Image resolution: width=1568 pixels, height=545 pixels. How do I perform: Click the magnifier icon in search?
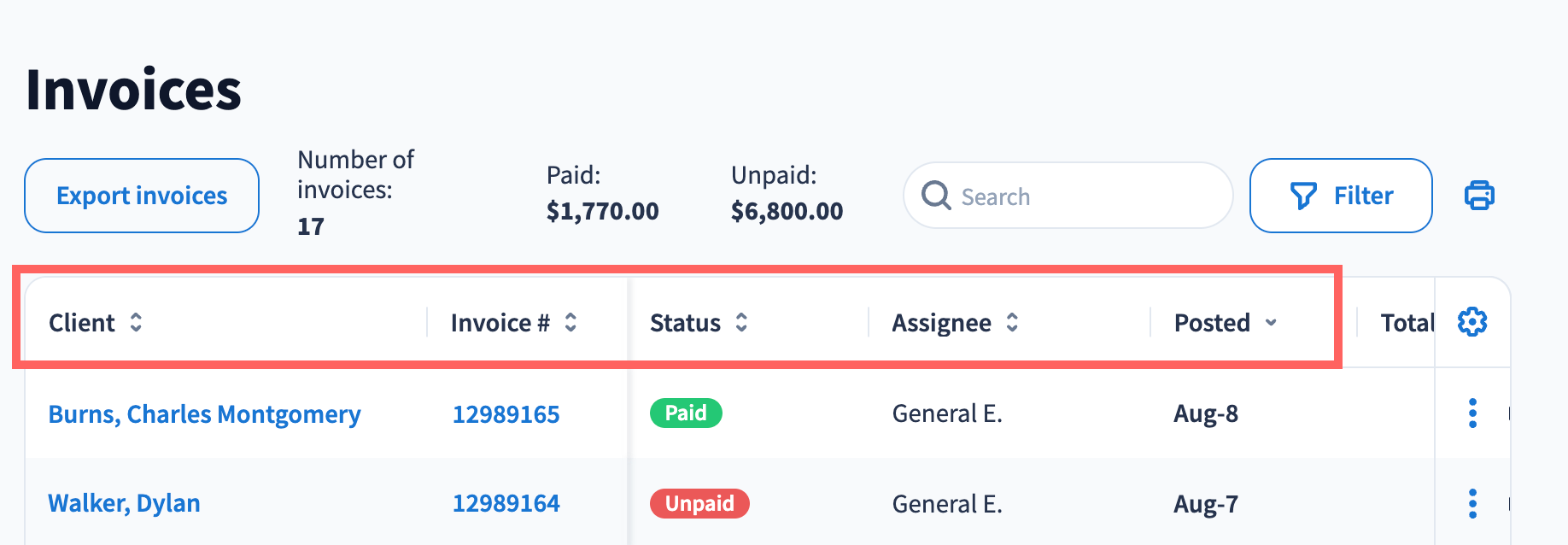936,196
